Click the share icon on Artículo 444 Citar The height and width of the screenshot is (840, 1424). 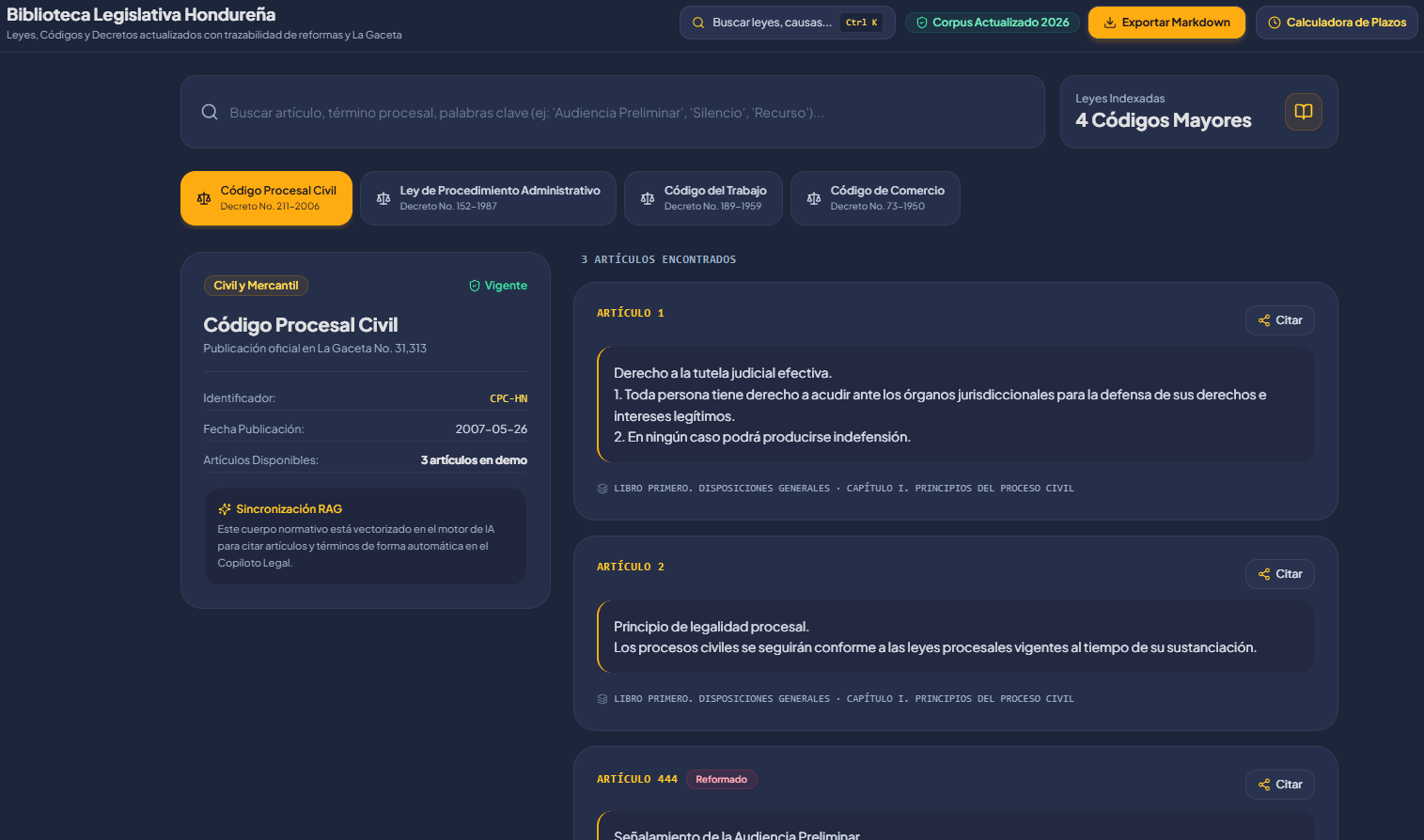[x=1264, y=785]
